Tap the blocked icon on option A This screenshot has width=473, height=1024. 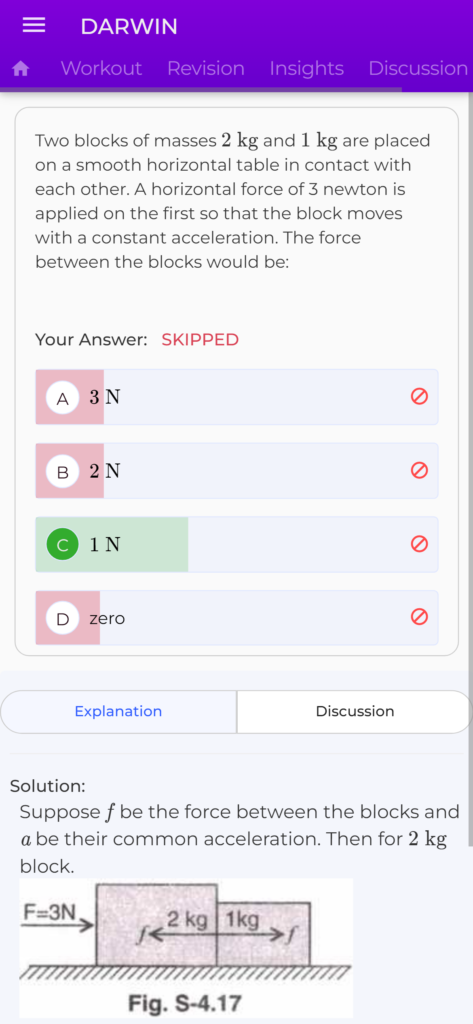[x=419, y=396]
